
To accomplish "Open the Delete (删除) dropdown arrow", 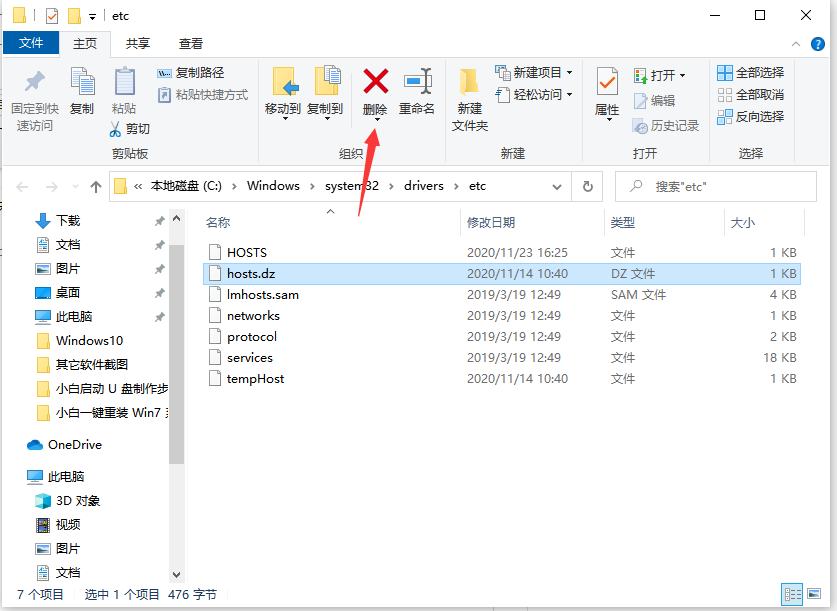I will tap(376, 120).
